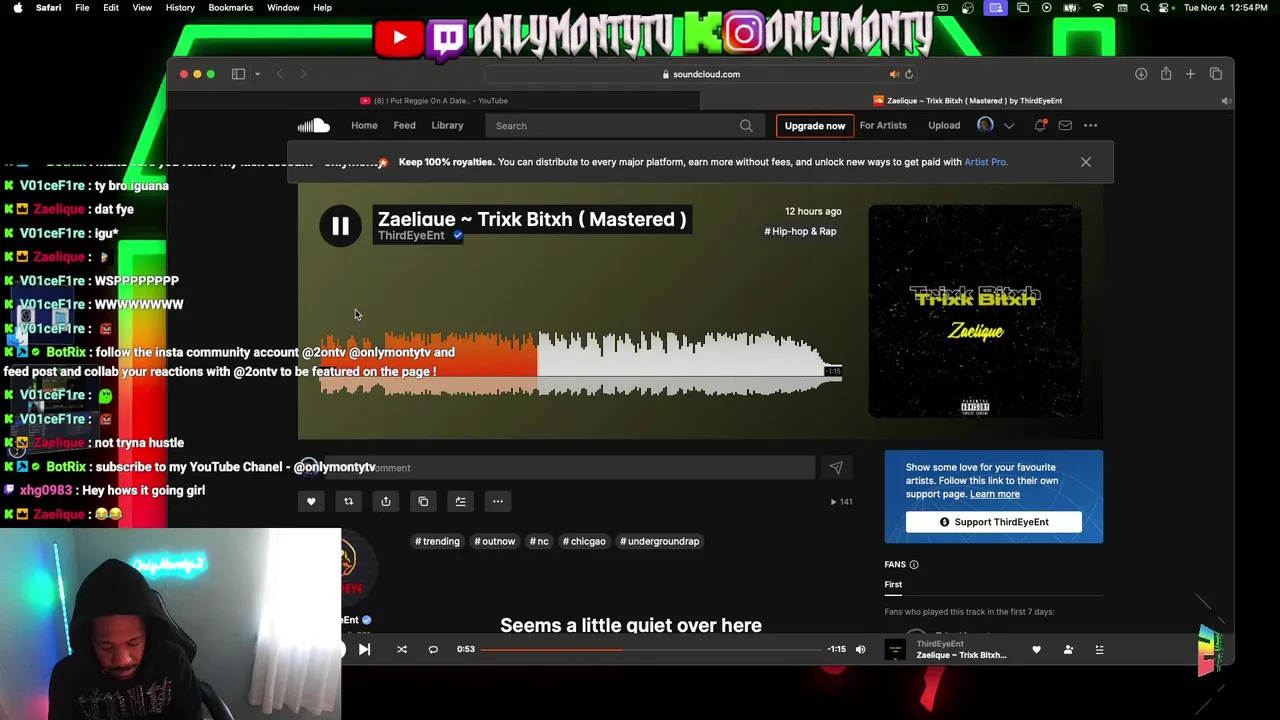The width and height of the screenshot is (1280, 720).
Task: Open a new Safari tab
Action: point(1190,74)
